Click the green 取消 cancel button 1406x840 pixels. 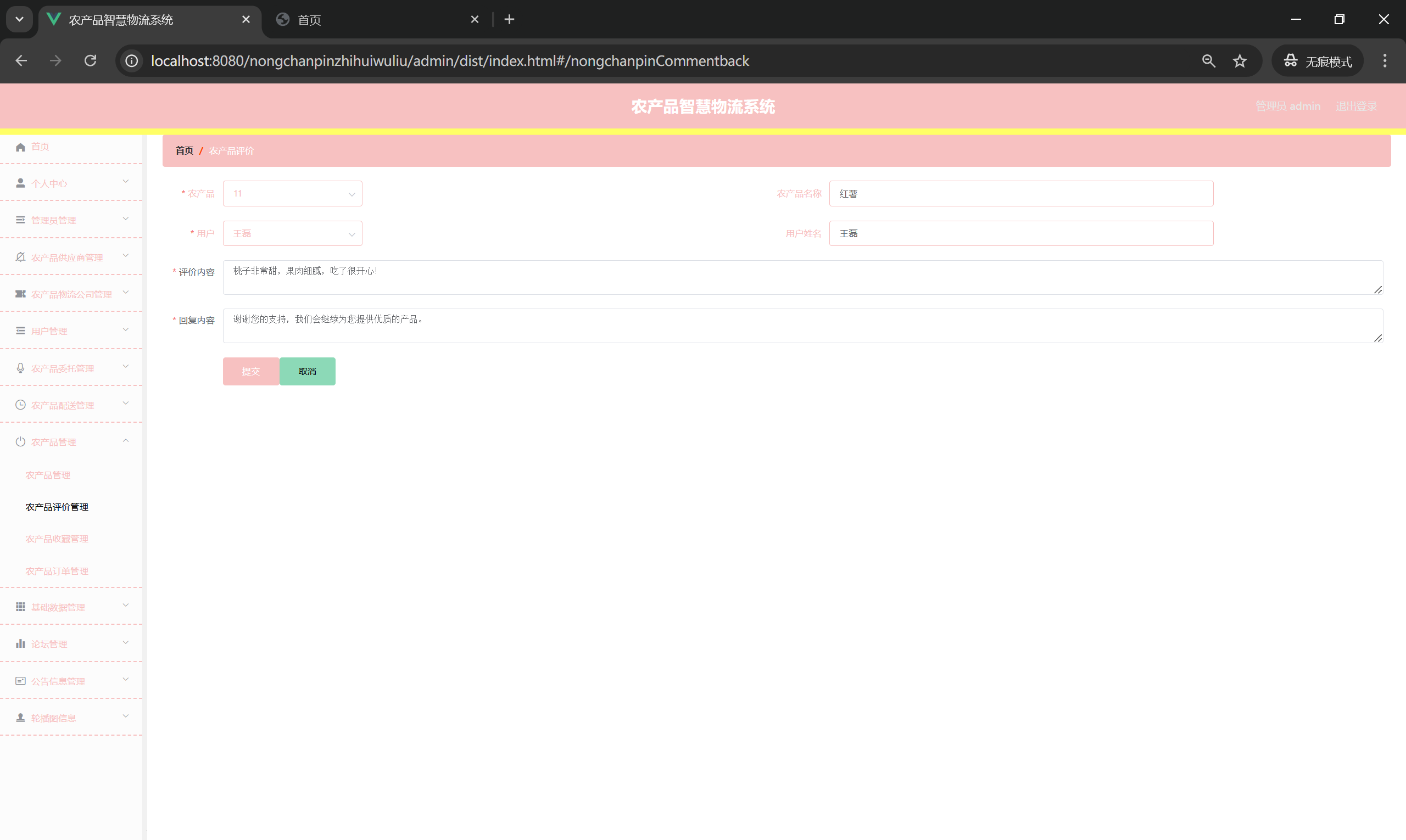coord(308,371)
